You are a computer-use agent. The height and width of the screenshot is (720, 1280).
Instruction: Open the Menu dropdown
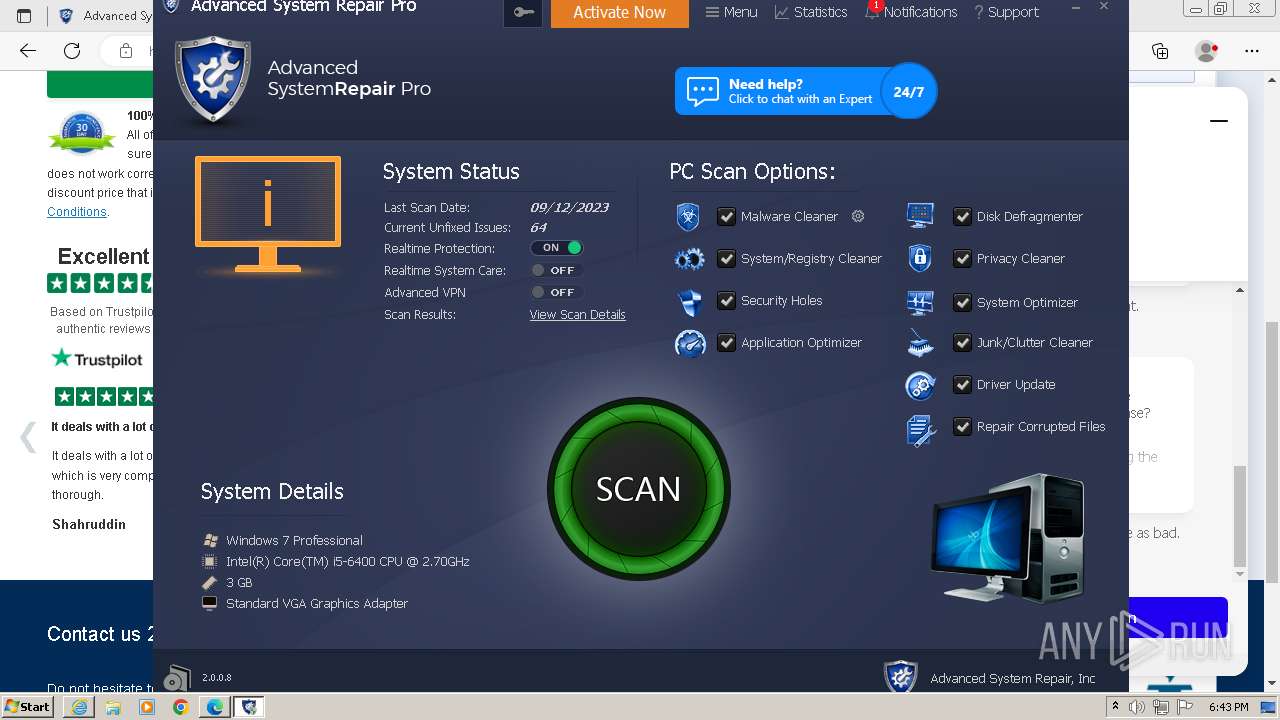click(x=731, y=12)
